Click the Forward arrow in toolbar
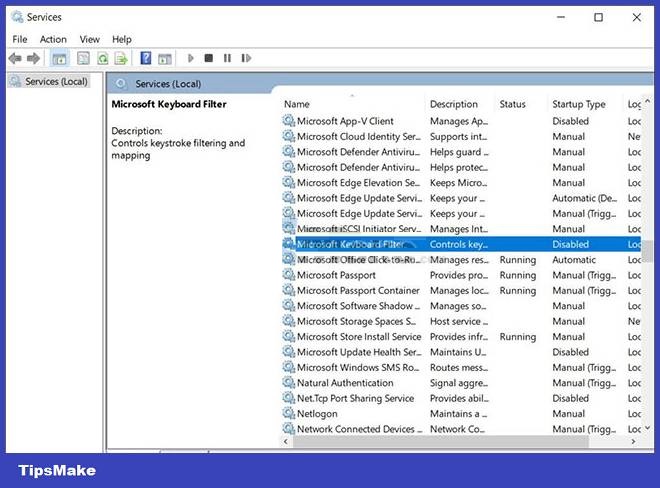 tap(33, 59)
